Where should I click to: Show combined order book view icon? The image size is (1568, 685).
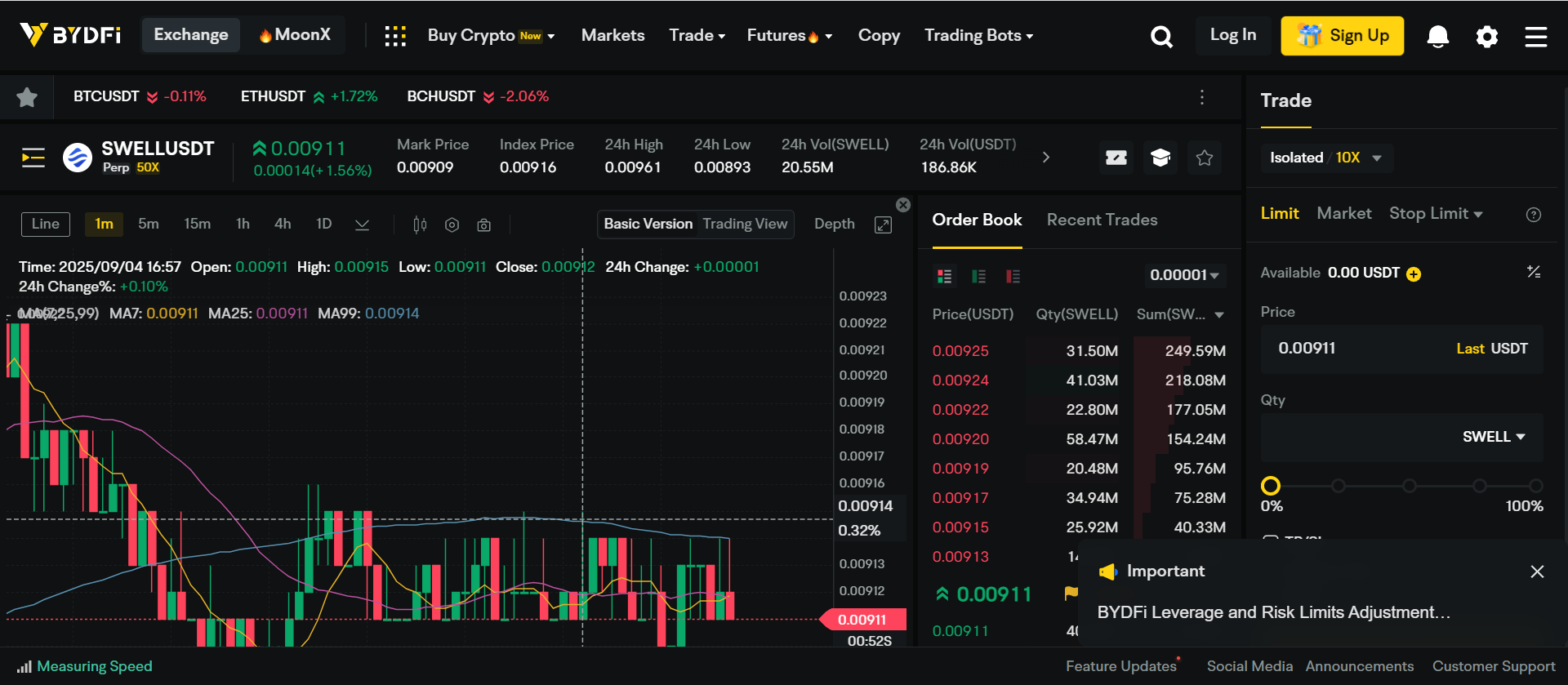pos(945,276)
